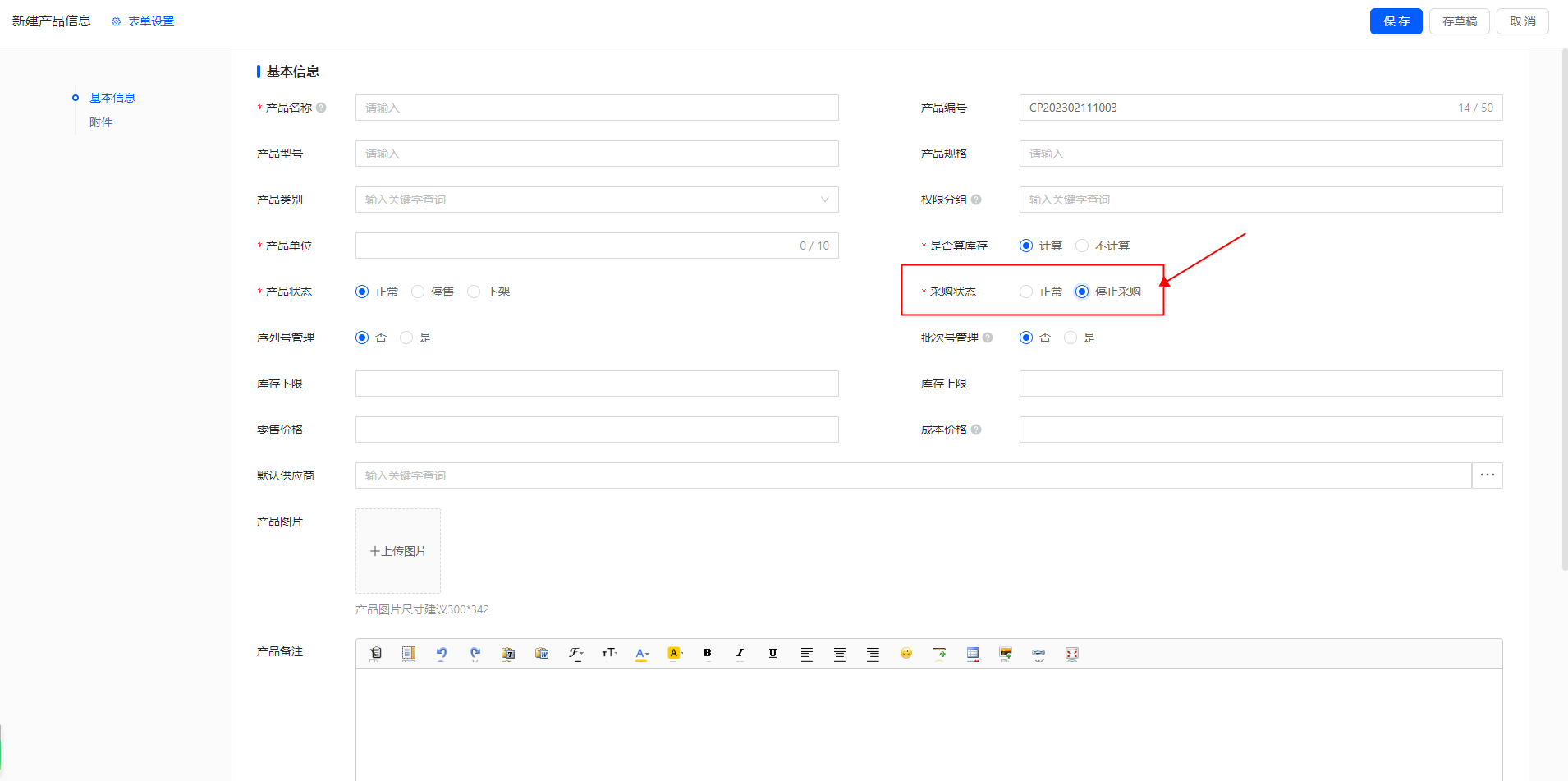The image size is (1568, 781).
Task: Click the 存草稿 button
Action: click(1460, 21)
